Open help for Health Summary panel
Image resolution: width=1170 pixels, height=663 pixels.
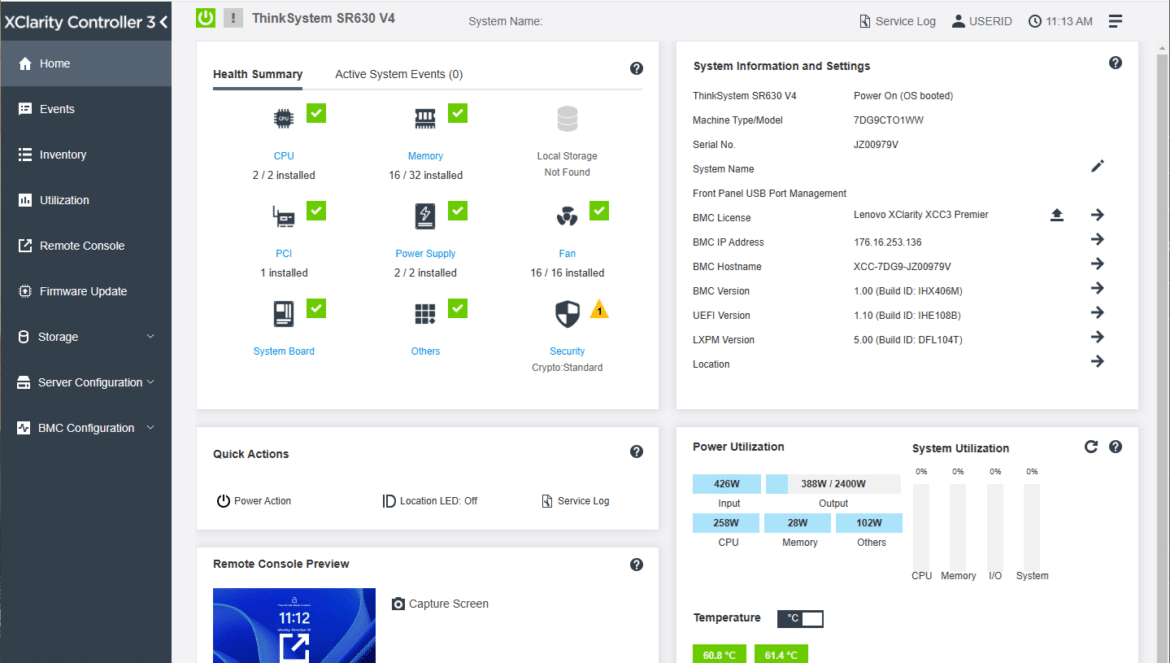636,68
